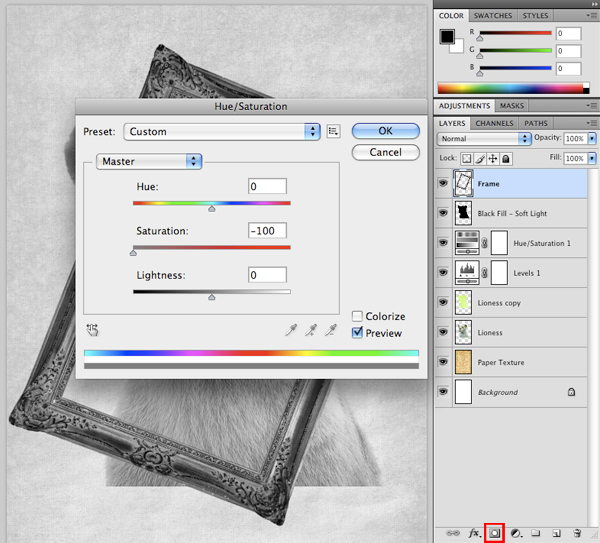600x543 pixels.
Task: Click the Lightness value field
Action: pos(267,275)
